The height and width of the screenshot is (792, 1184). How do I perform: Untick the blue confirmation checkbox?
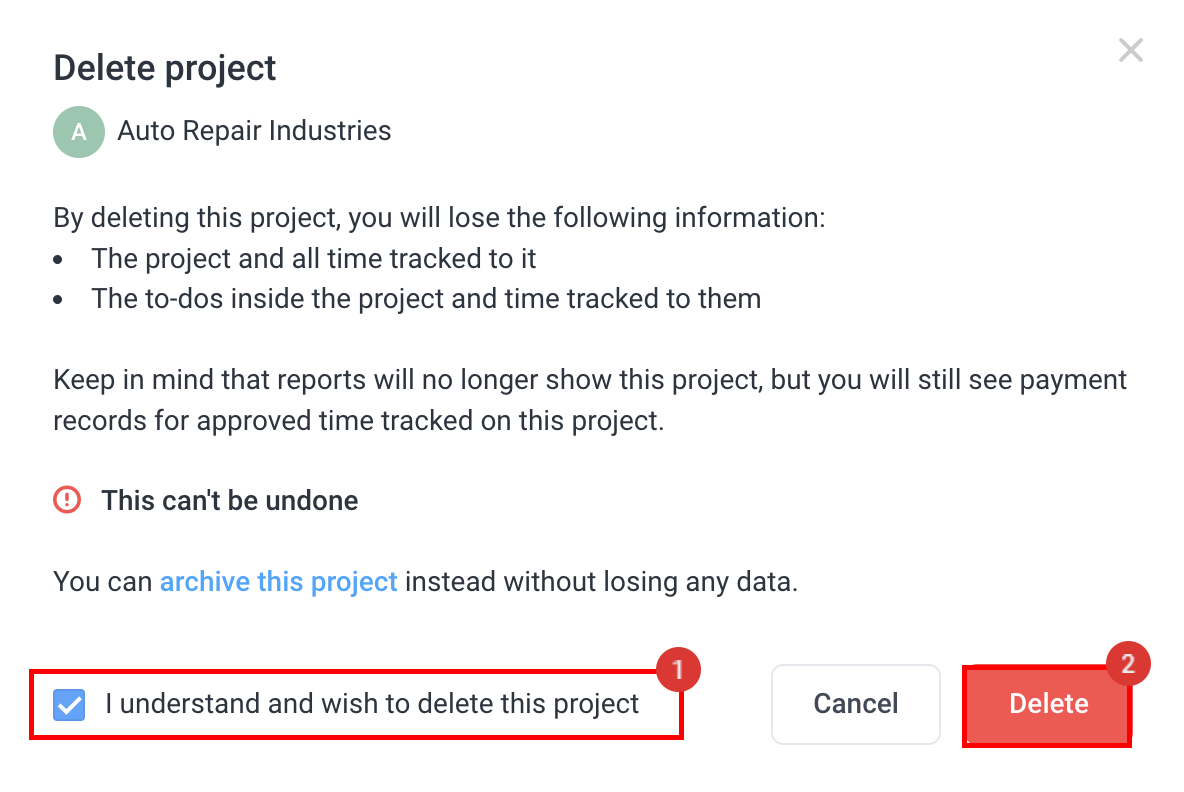[x=69, y=704]
